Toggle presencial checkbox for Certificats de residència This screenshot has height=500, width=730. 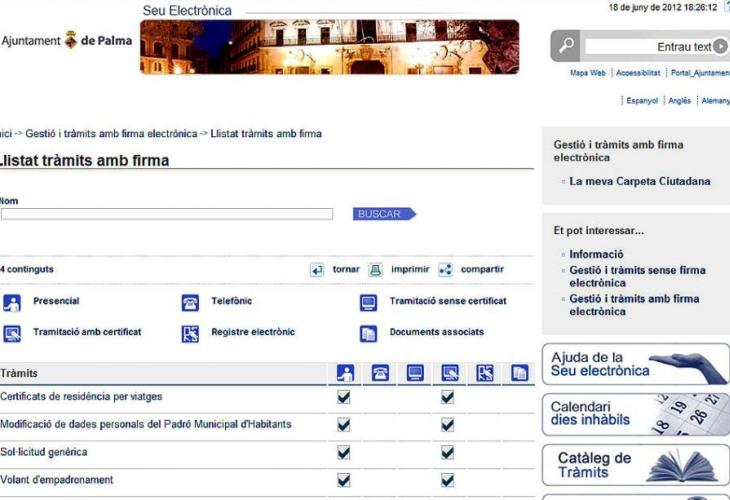tap(344, 397)
